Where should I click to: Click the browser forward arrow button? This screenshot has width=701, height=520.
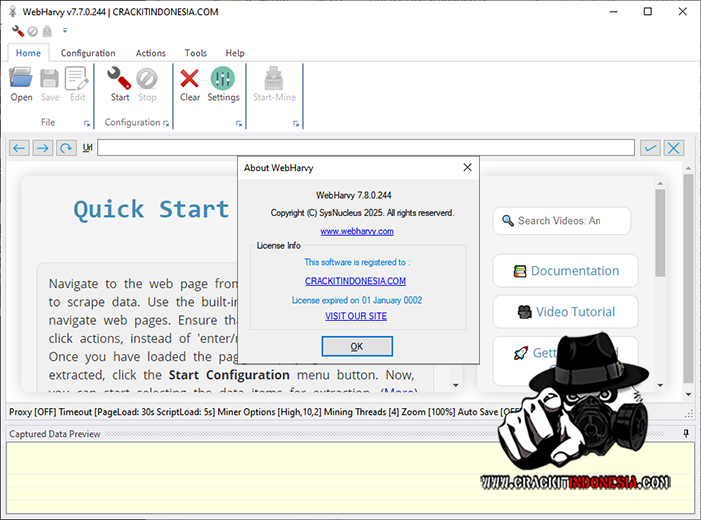[42, 148]
